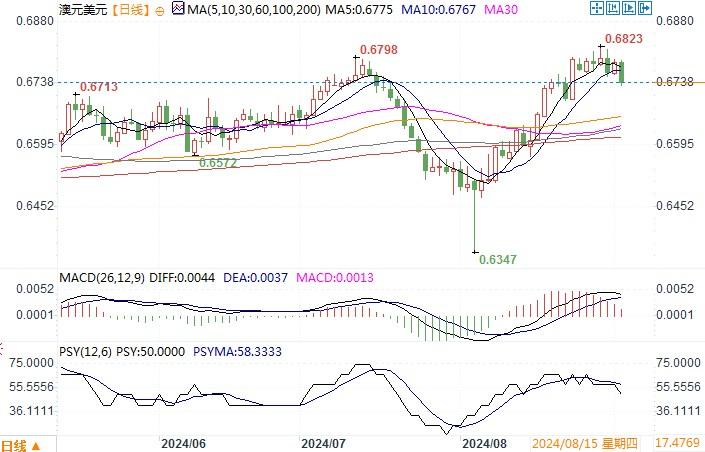This screenshot has height=452, width=705.
Task: Open the MA indicator chart icon
Action: [178, 8]
